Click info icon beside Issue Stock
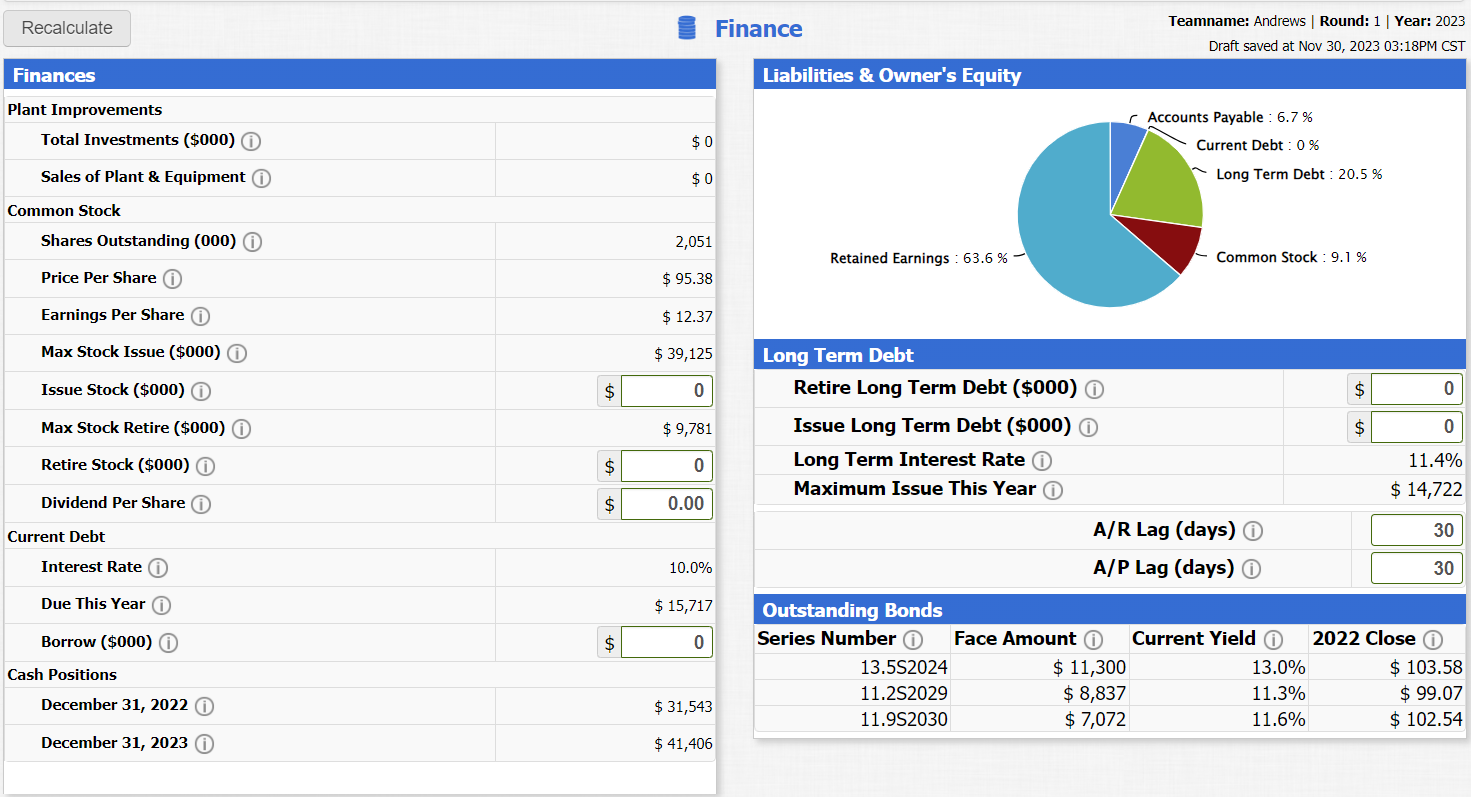Image resolution: width=1471 pixels, height=797 pixels. [201, 391]
